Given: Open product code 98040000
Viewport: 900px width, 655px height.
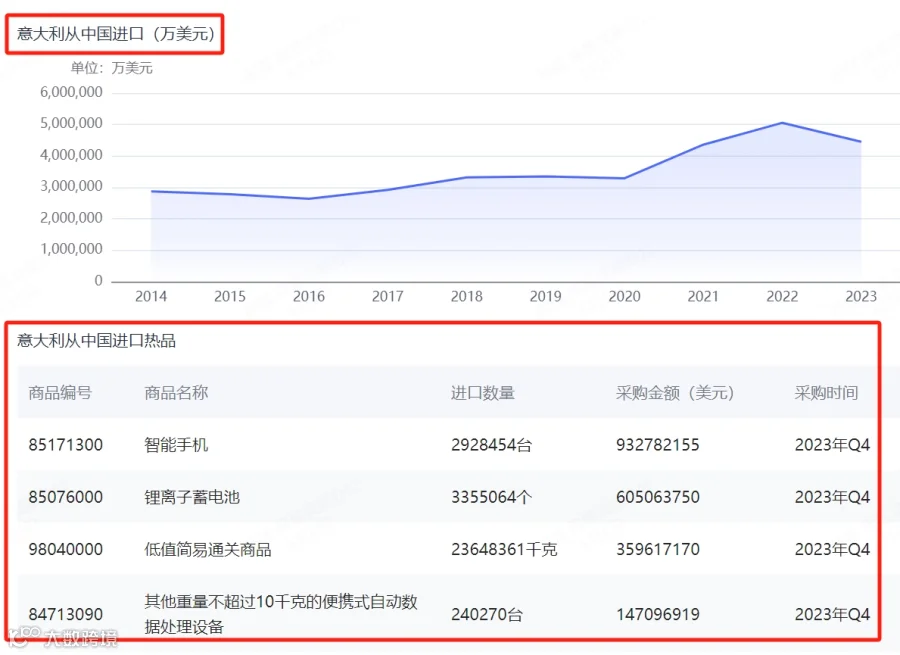Looking at the screenshot, I should (65, 549).
